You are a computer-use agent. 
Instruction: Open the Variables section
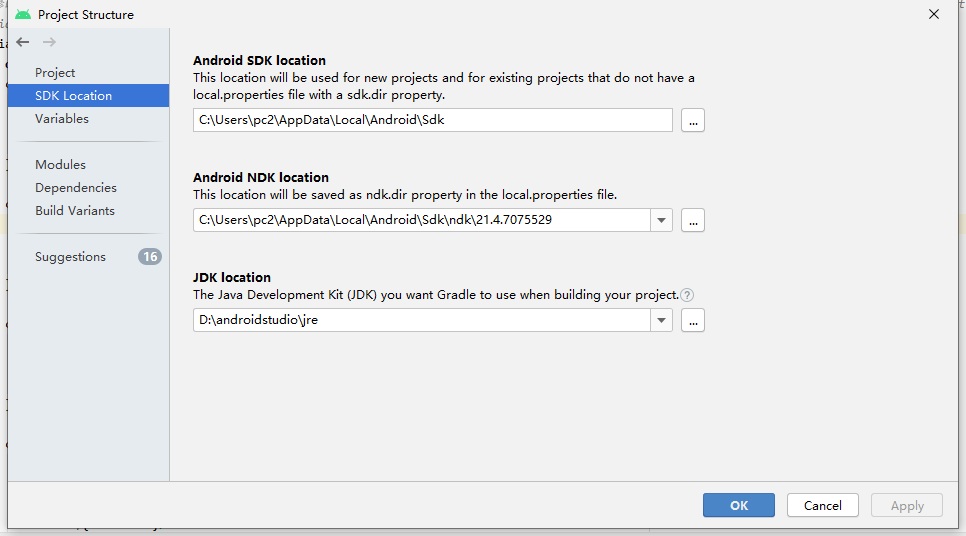[62, 119]
